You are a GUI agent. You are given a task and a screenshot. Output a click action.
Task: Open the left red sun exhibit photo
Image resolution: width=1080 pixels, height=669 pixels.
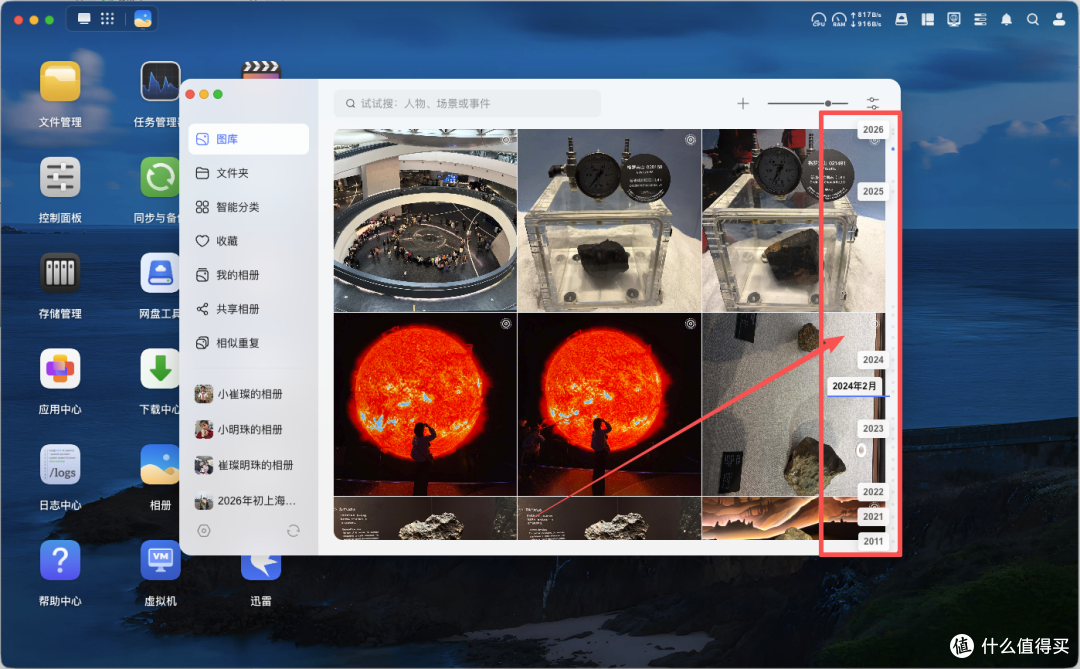tap(425, 404)
